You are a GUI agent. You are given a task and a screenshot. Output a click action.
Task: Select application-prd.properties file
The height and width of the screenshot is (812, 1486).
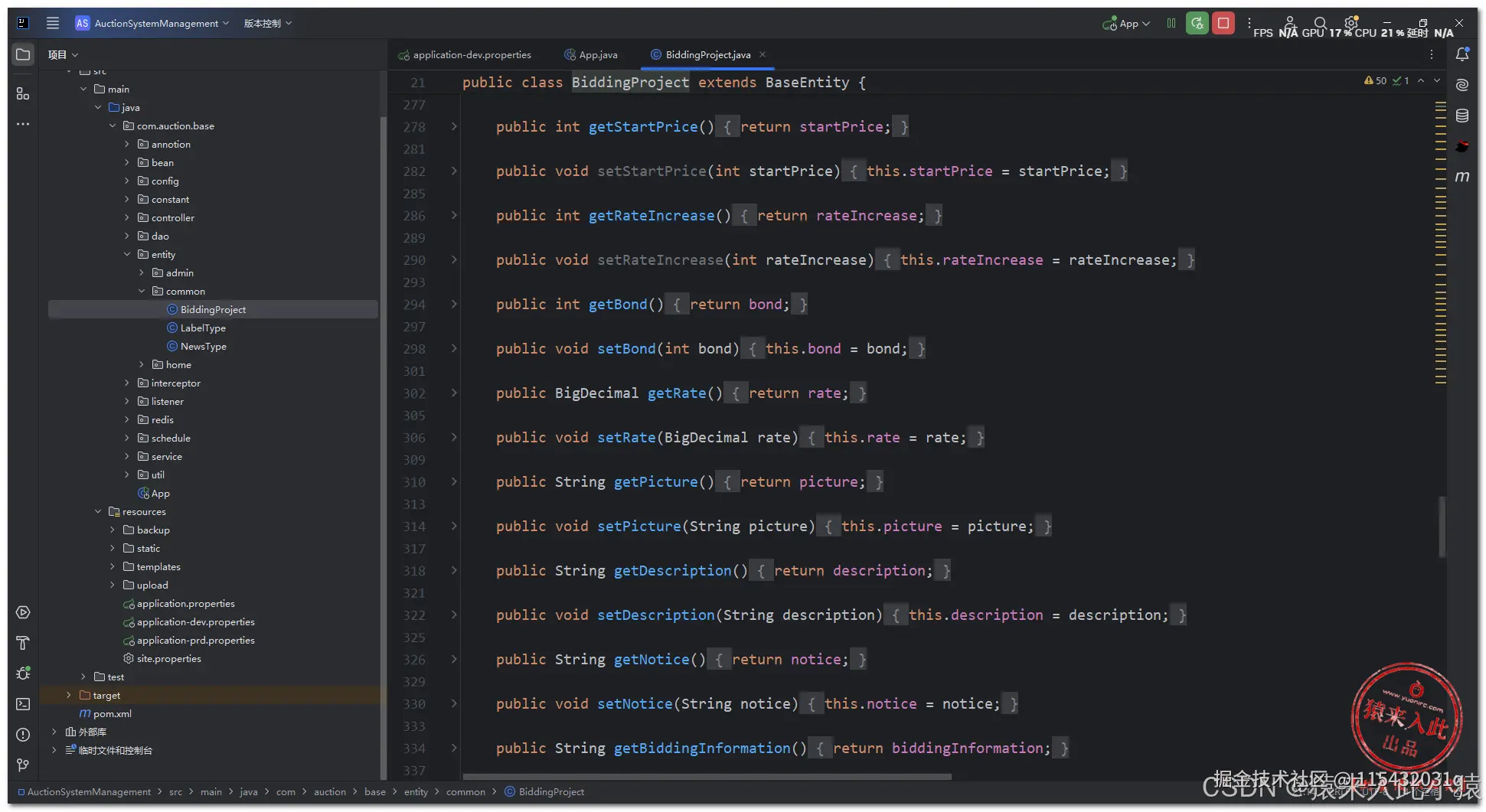click(189, 640)
